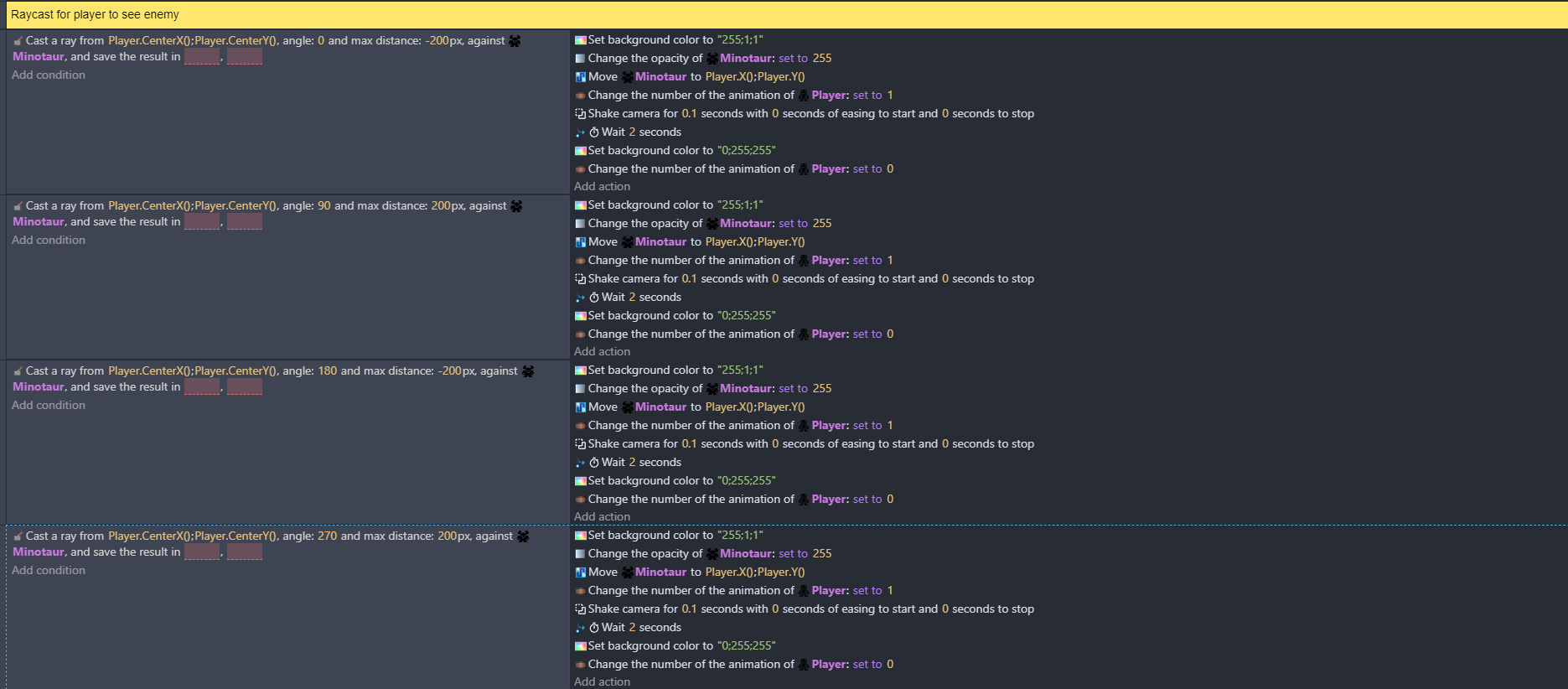The width and height of the screenshot is (1568, 689).
Task: Click the -200 max distance value in angle 180 condition
Action: click(450, 371)
